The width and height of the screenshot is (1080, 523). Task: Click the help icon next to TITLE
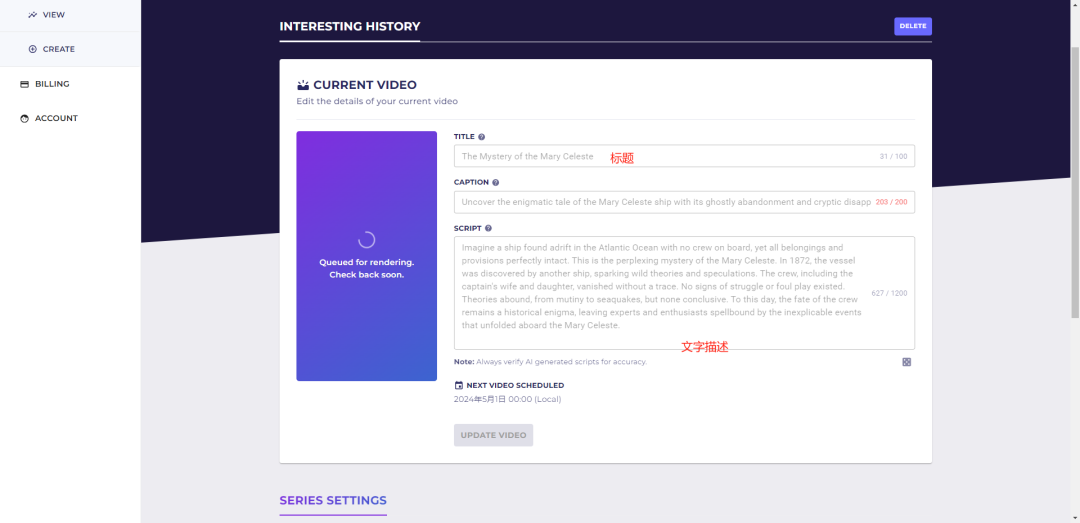tap(482, 137)
